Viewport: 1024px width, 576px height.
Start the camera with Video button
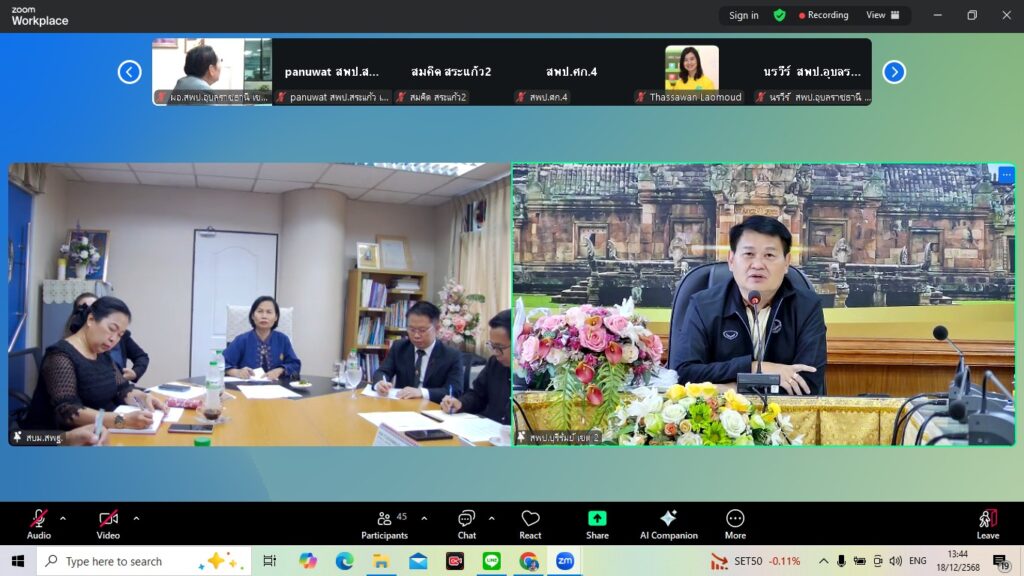point(108,524)
